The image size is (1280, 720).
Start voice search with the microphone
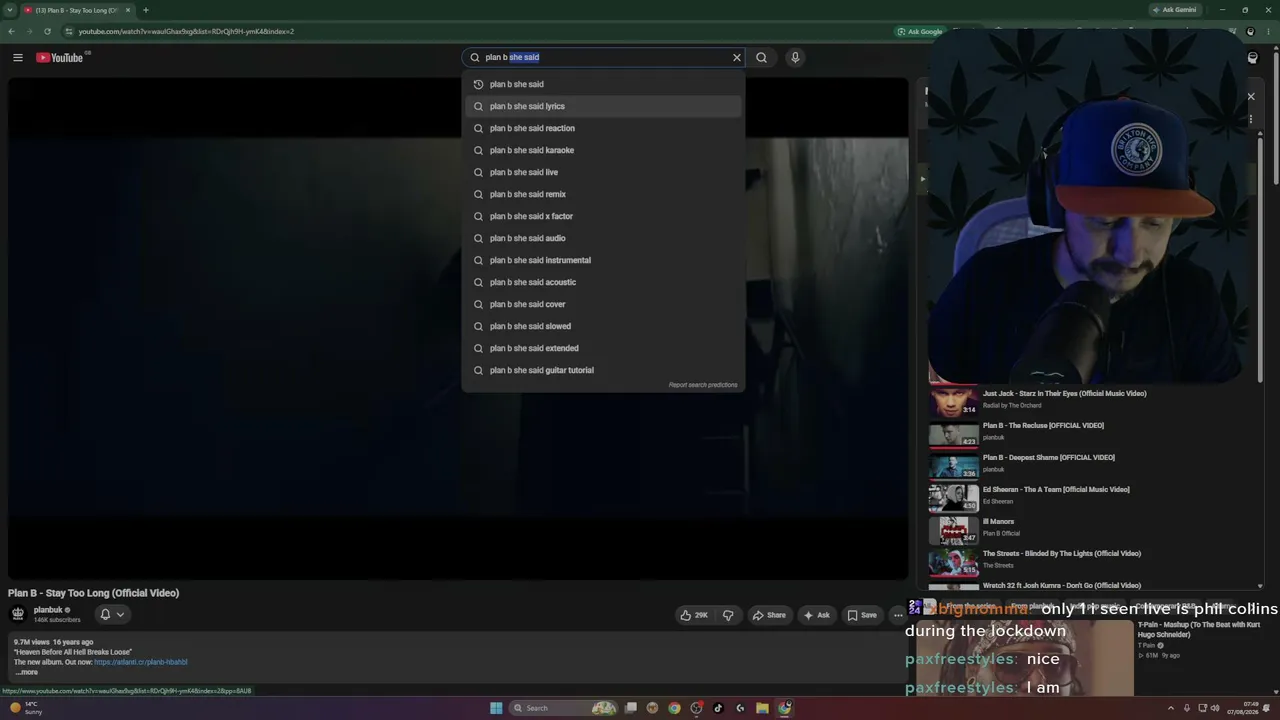pos(795,58)
